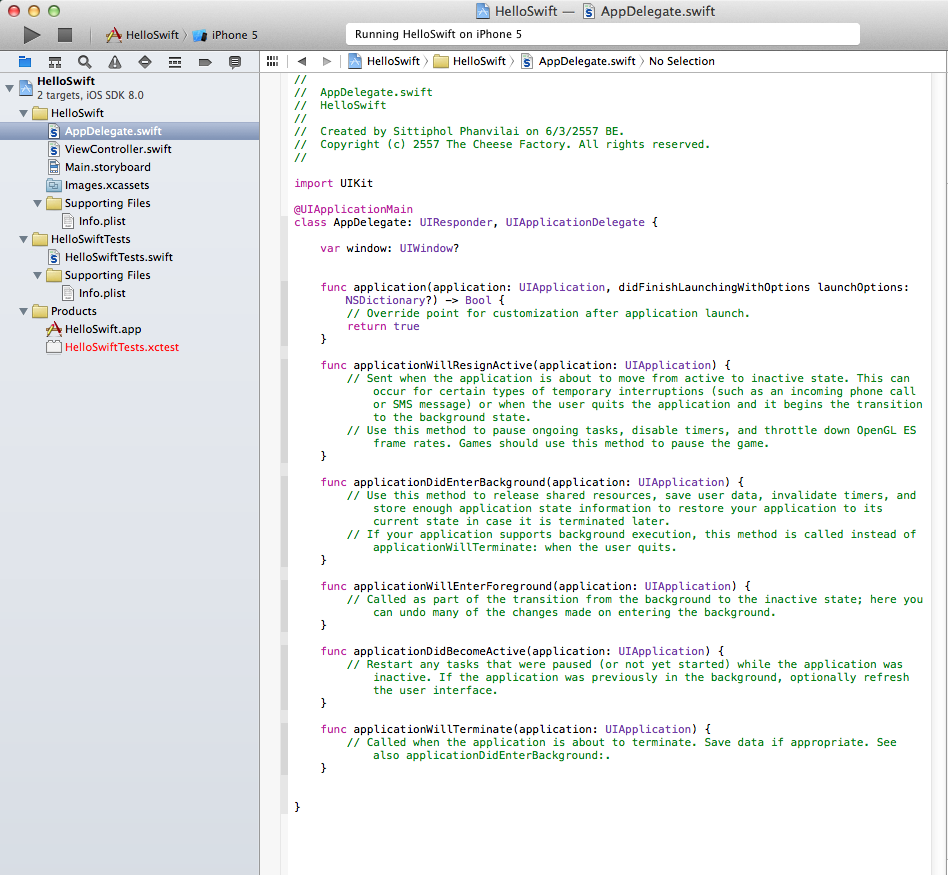This screenshot has width=948, height=875.
Task: Click the code folding ribbon beside applicationWillResignActive
Action: click(x=284, y=411)
